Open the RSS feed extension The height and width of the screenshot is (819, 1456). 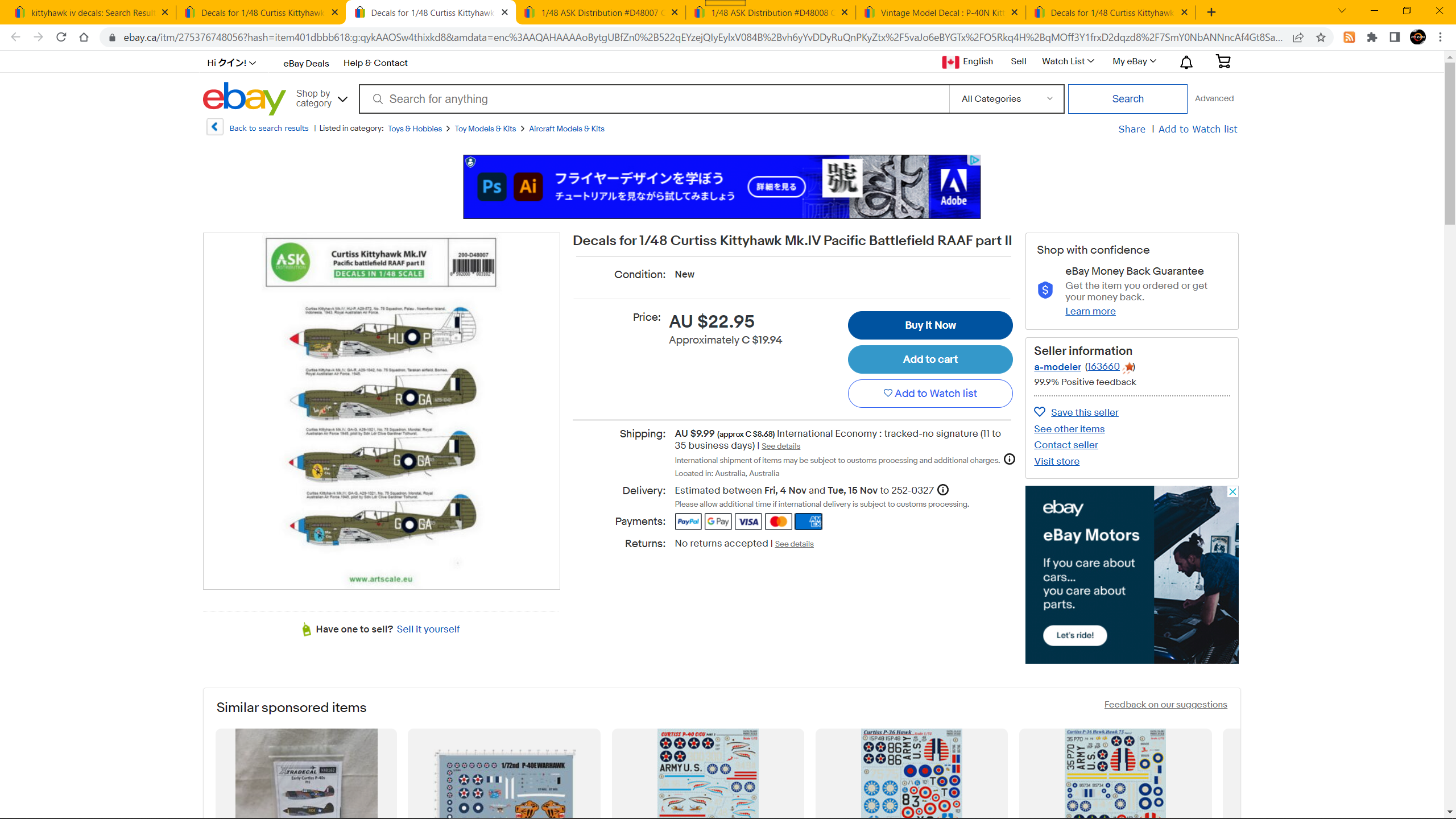pos(1349,38)
